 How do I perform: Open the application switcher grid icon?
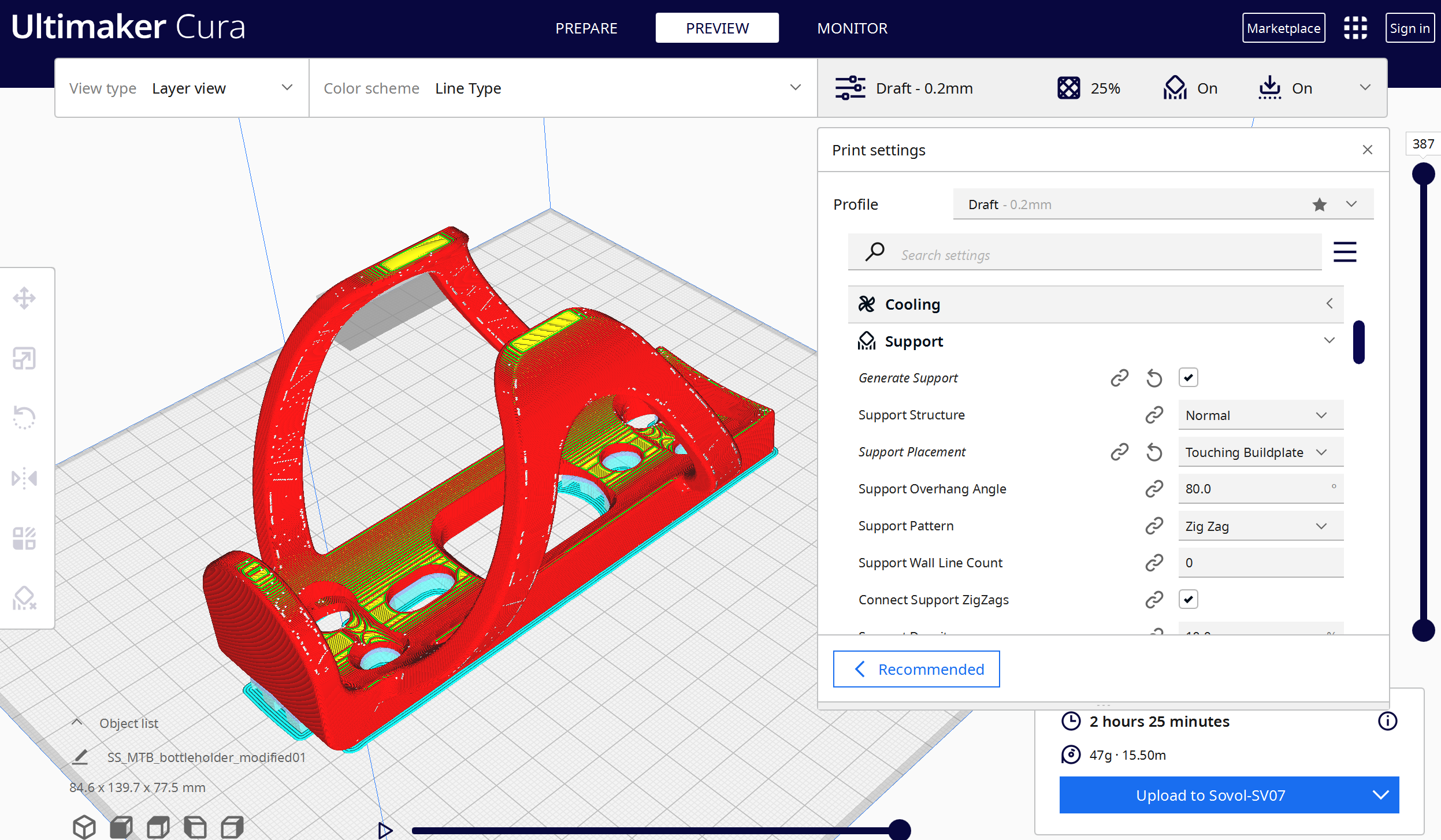[x=1355, y=28]
